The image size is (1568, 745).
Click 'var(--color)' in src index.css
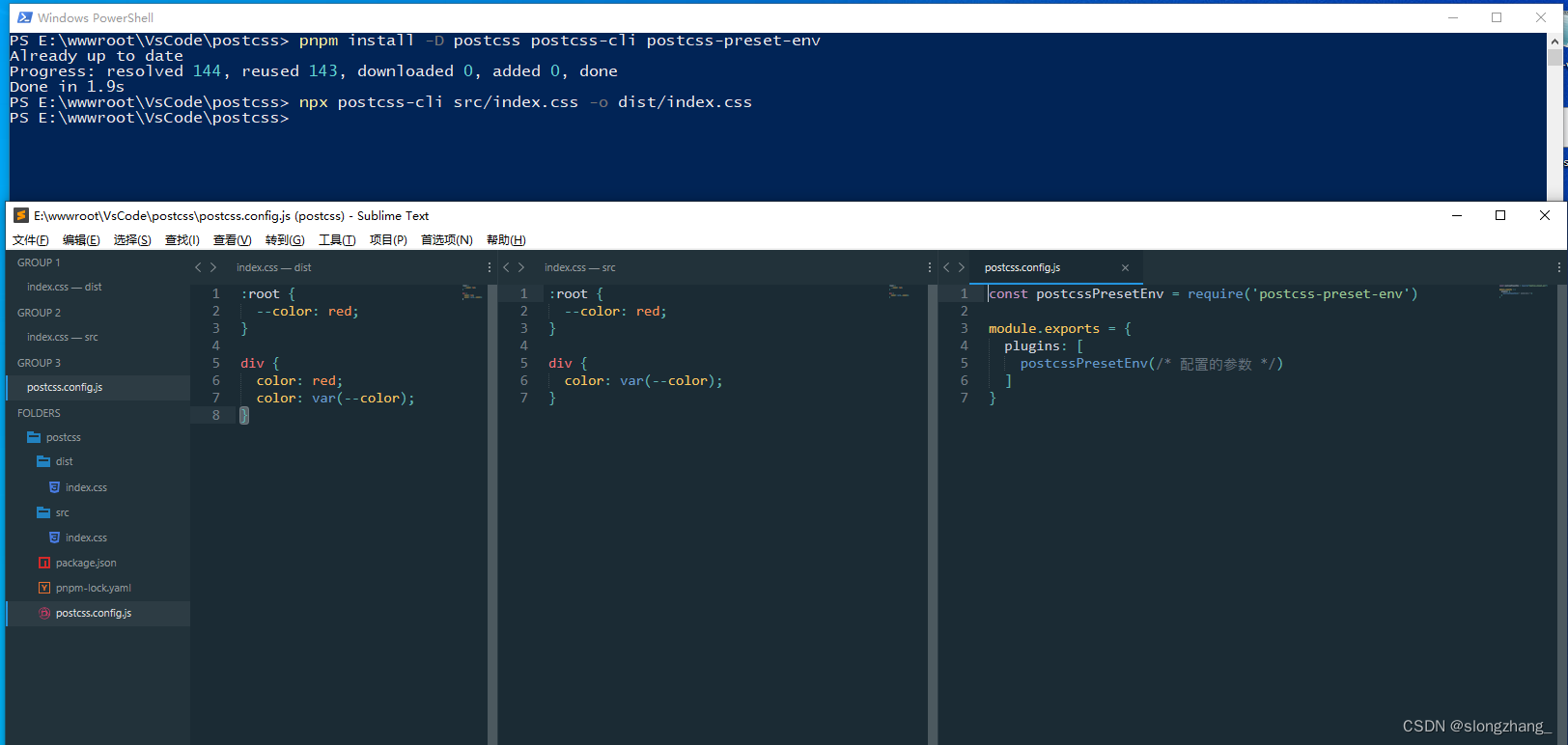(x=666, y=380)
